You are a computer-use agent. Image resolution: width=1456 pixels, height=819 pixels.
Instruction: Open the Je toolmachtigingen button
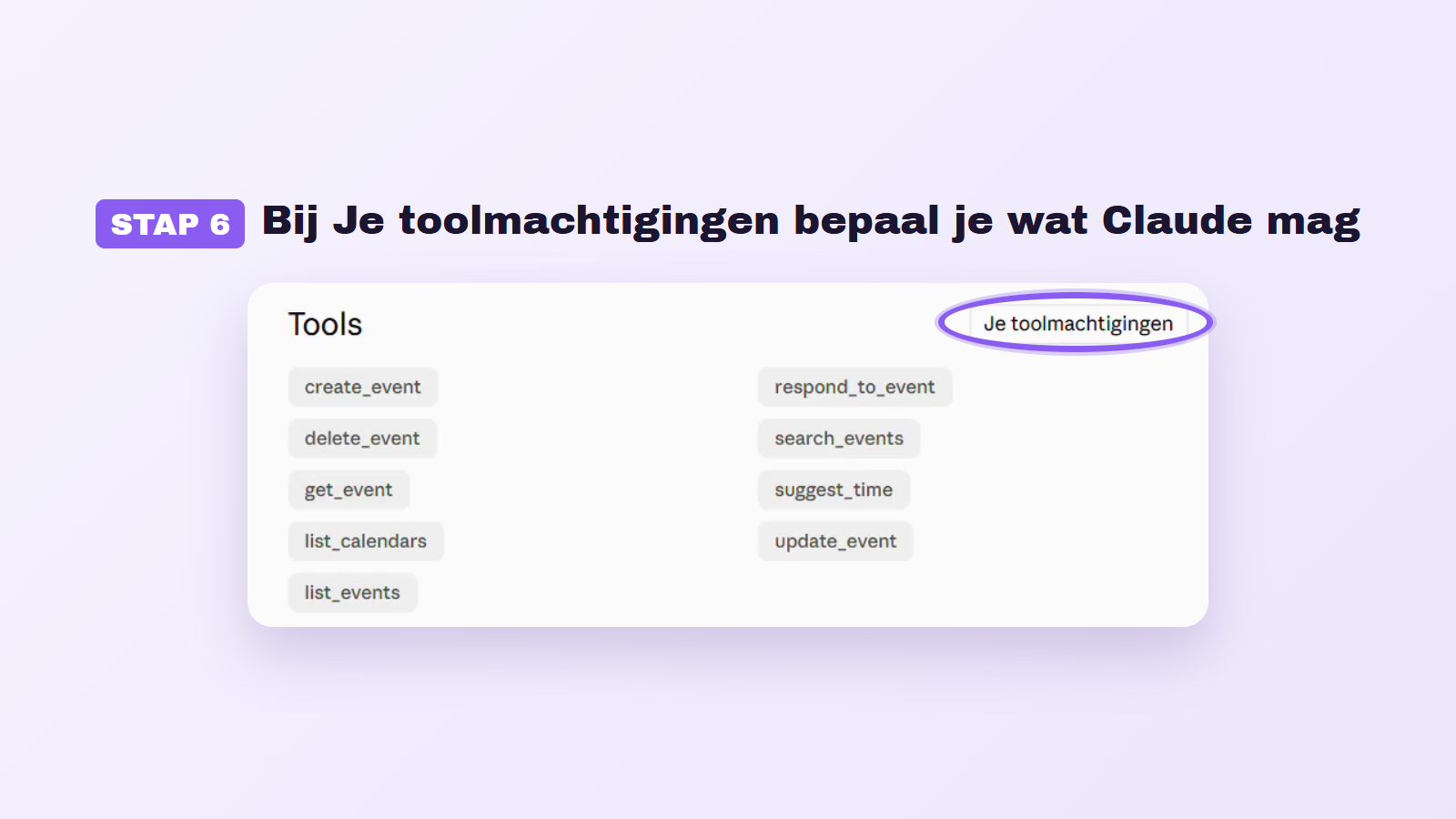(1078, 324)
